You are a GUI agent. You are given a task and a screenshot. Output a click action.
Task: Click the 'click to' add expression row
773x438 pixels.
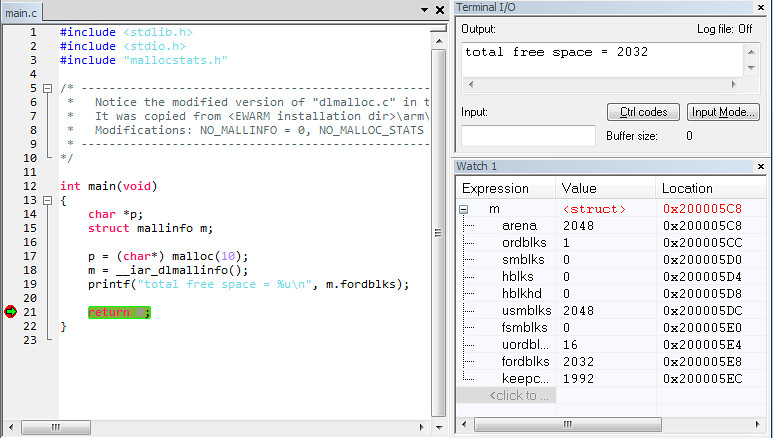507,396
